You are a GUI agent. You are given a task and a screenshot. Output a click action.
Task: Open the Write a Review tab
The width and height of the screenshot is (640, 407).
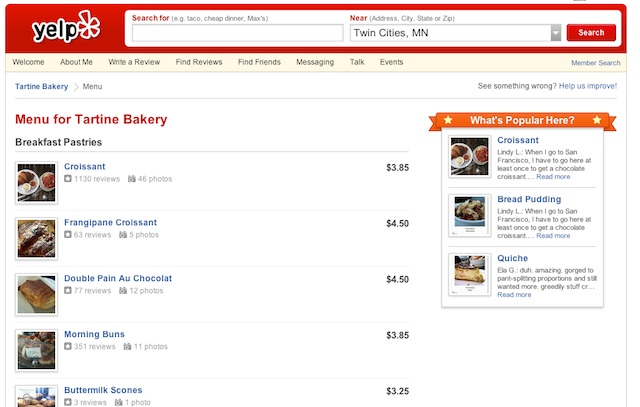tap(134, 62)
